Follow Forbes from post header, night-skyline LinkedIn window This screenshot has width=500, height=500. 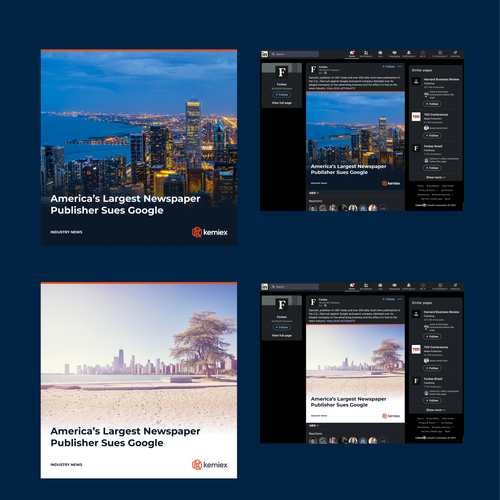click(389, 67)
